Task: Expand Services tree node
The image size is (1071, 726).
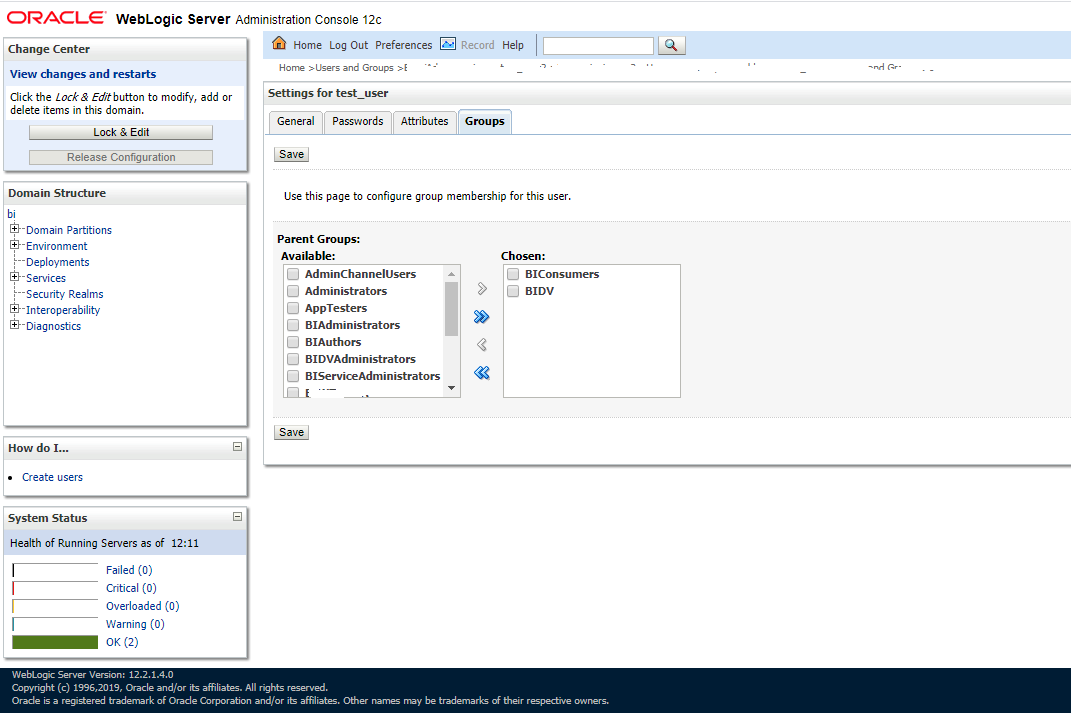Action: point(14,277)
